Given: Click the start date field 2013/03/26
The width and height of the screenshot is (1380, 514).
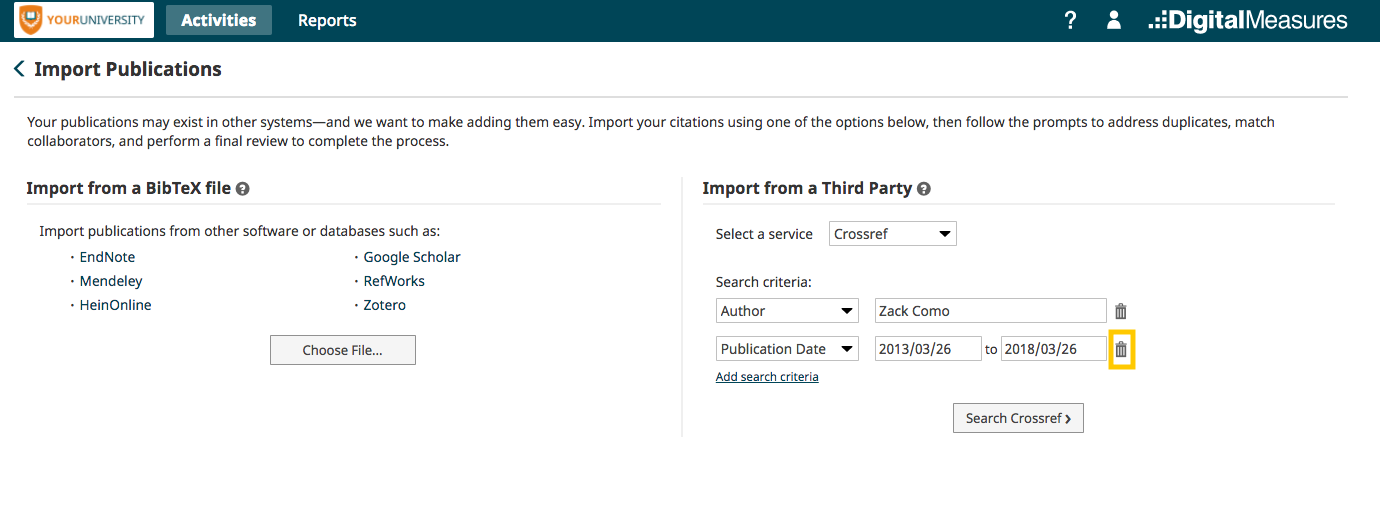Looking at the screenshot, I should point(928,349).
